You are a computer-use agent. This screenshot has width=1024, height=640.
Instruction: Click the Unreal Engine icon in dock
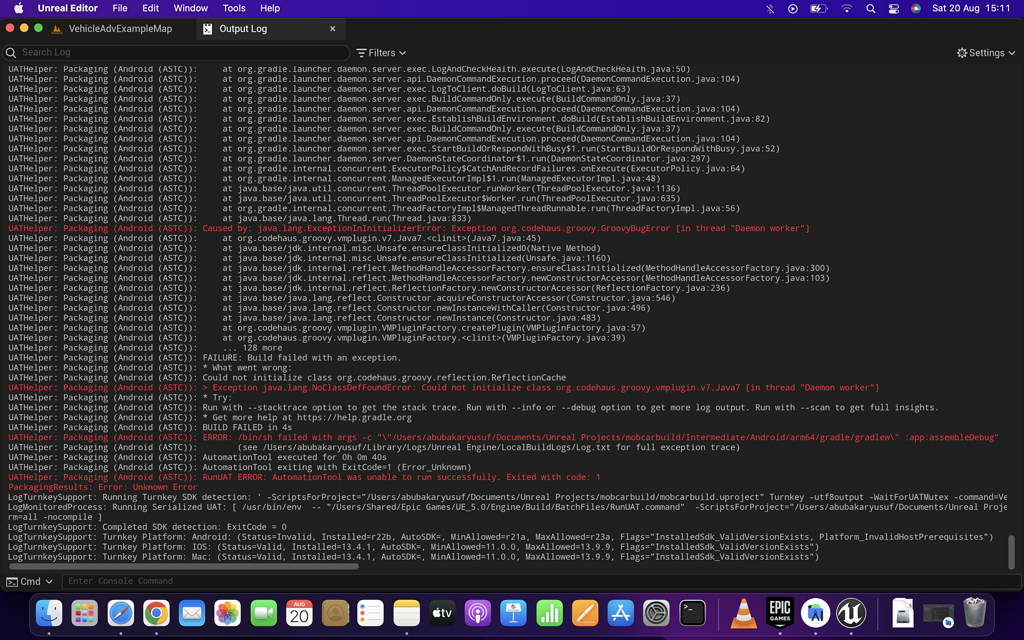coord(851,612)
